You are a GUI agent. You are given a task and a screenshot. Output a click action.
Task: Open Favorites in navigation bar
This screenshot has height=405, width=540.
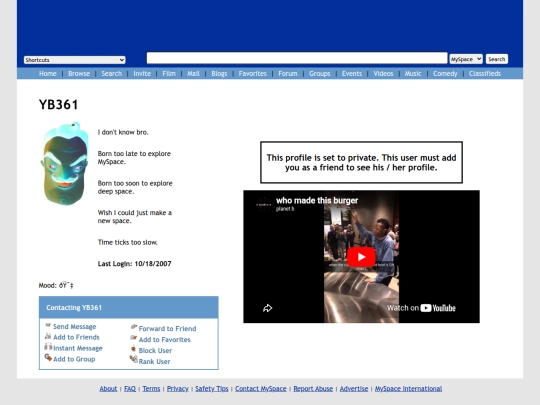coord(252,74)
